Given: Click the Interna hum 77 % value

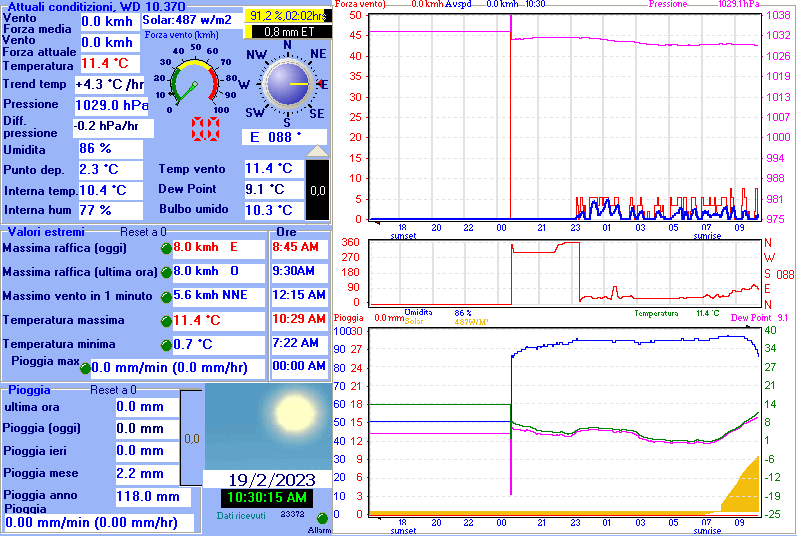Looking at the screenshot, I should click(x=110, y=210).
